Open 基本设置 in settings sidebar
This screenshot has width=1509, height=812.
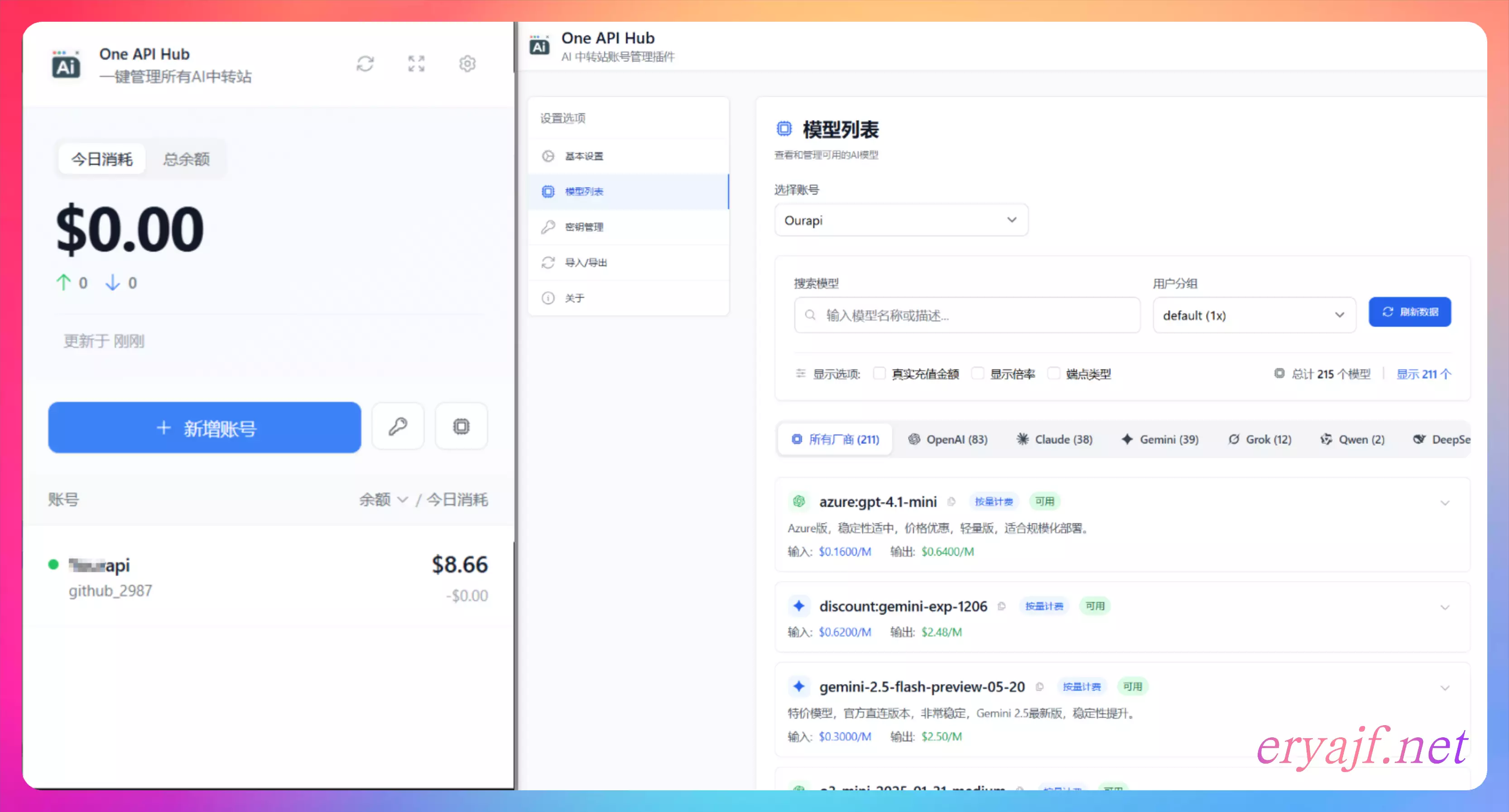click(x=628, y=156)
